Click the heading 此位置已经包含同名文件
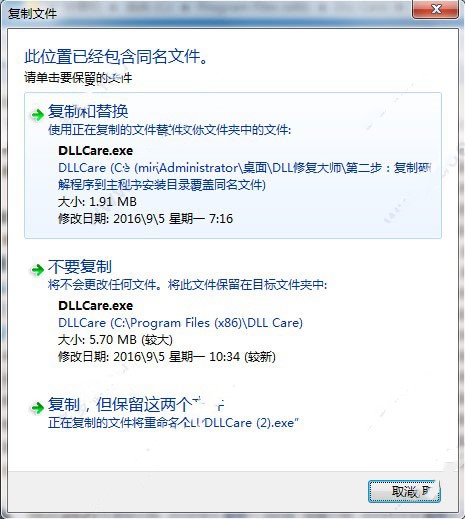 [116, 56]
